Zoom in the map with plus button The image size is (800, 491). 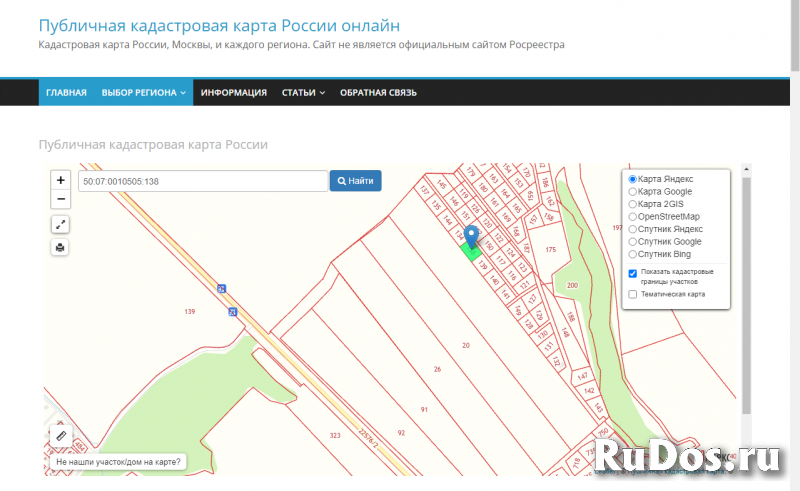[61, 180]
